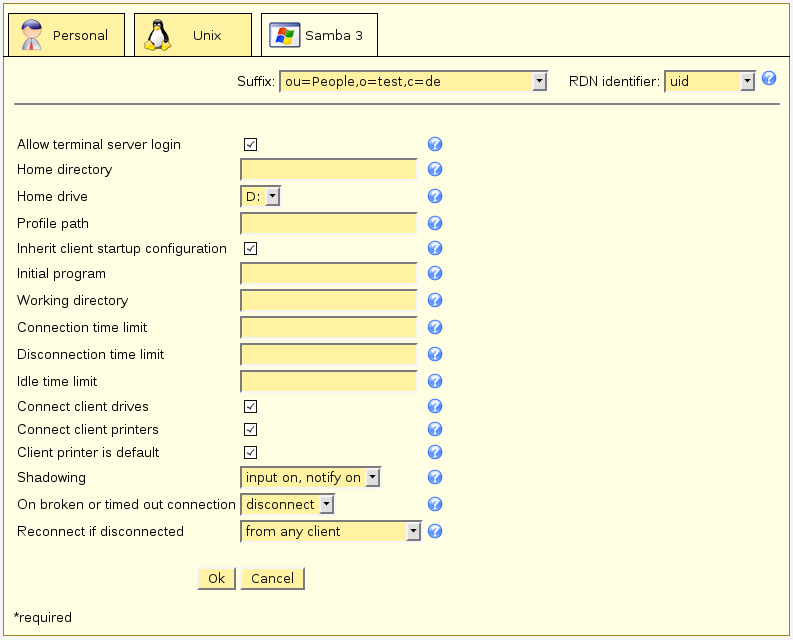Disable Connect client printers checkbox

click(251, 429)
